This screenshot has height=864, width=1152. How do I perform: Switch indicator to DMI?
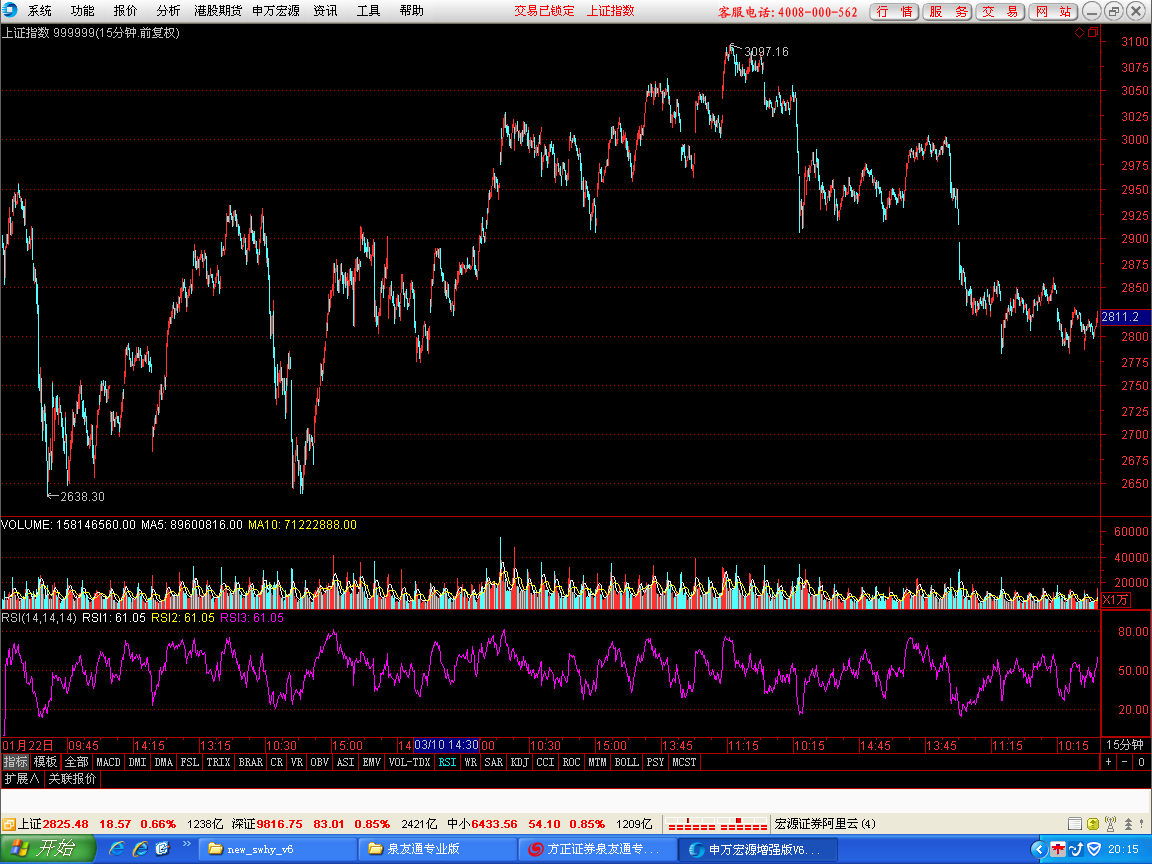137,762
